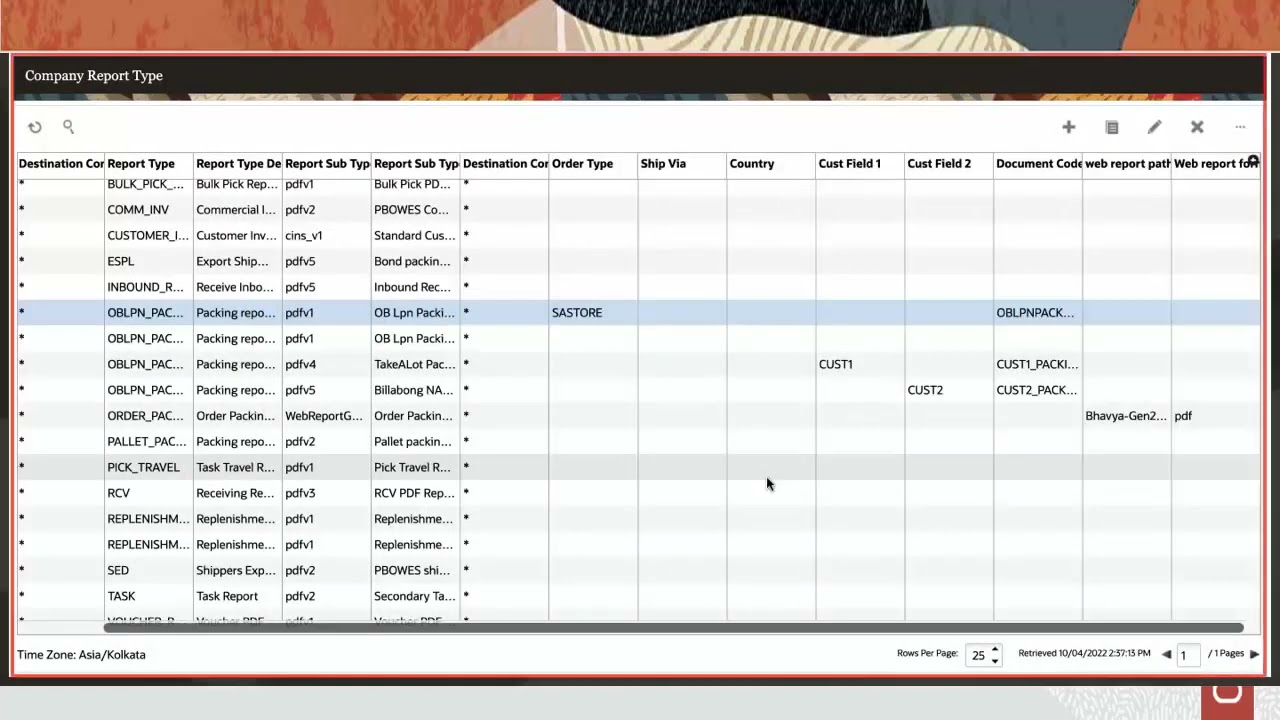Click the Bhavya-Gen2... web report path cell
The width and height of the screenshot is (1280, 720).
(x=1126, y=416)
